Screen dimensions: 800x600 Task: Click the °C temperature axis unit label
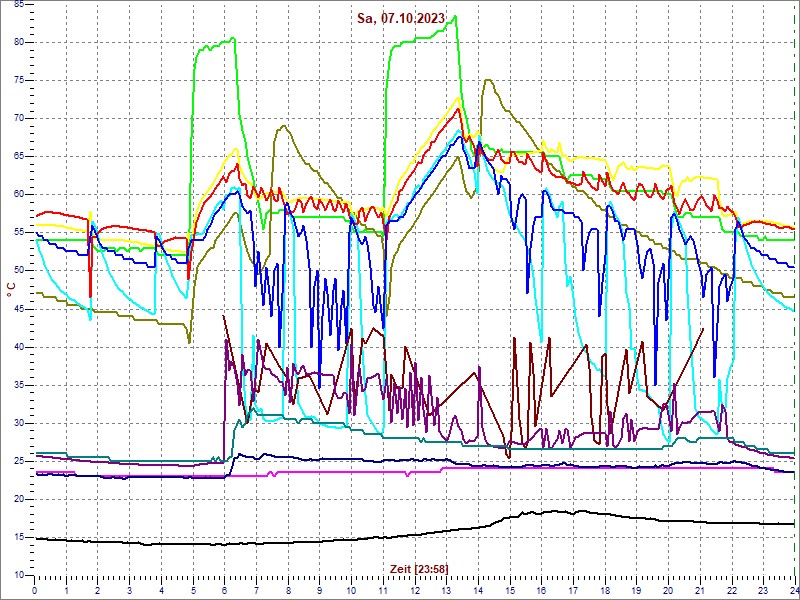(x=11, y=290)
